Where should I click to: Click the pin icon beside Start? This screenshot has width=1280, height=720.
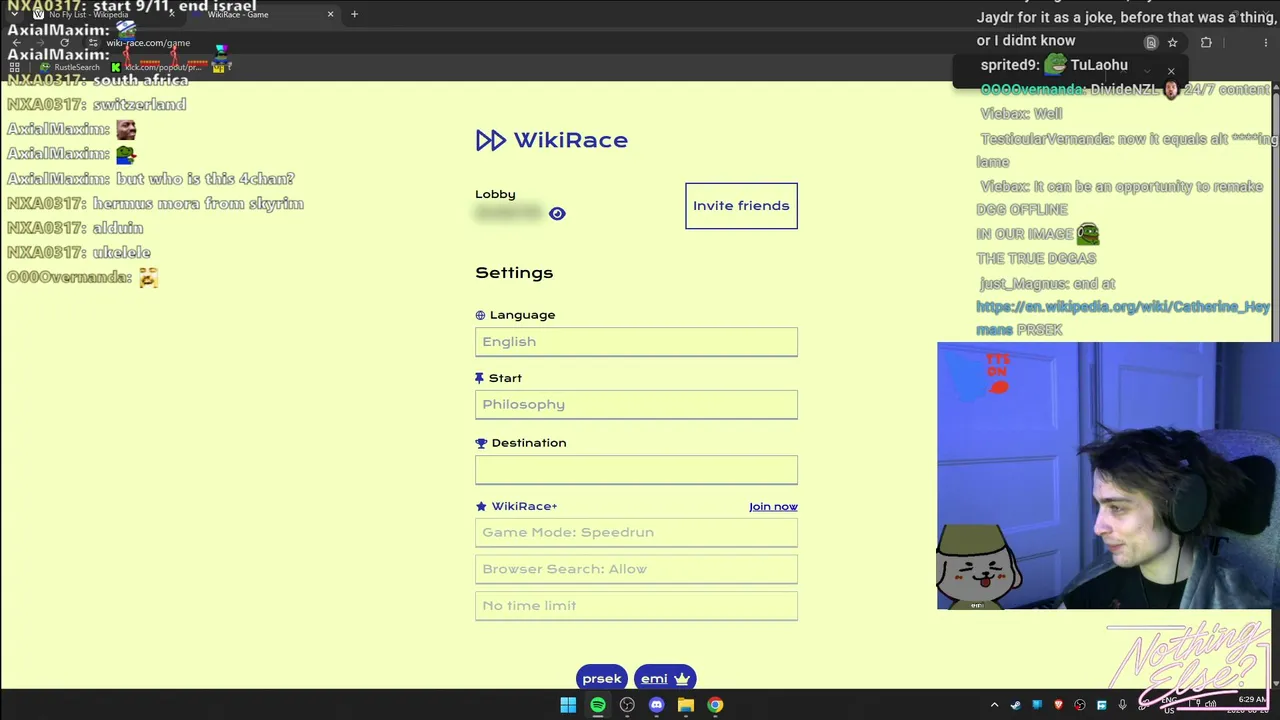click(x=479, y=378)
